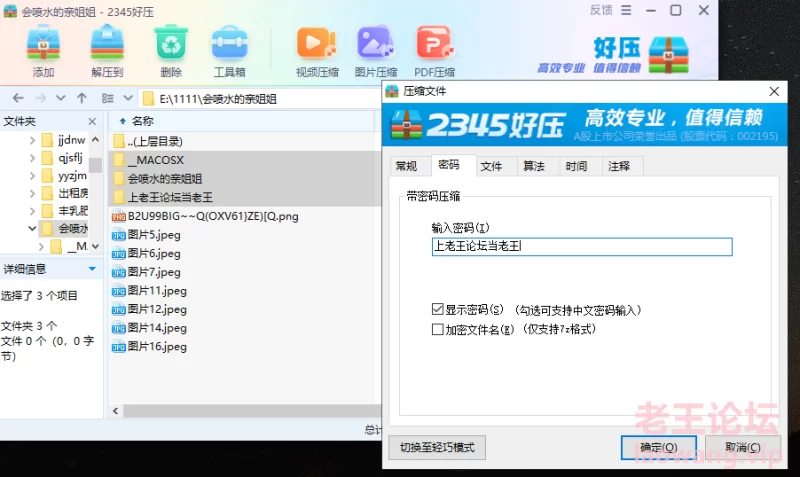Select jjdnw folder in tree
This screenshot has width=800, height=477.
(x=71, y=140)
